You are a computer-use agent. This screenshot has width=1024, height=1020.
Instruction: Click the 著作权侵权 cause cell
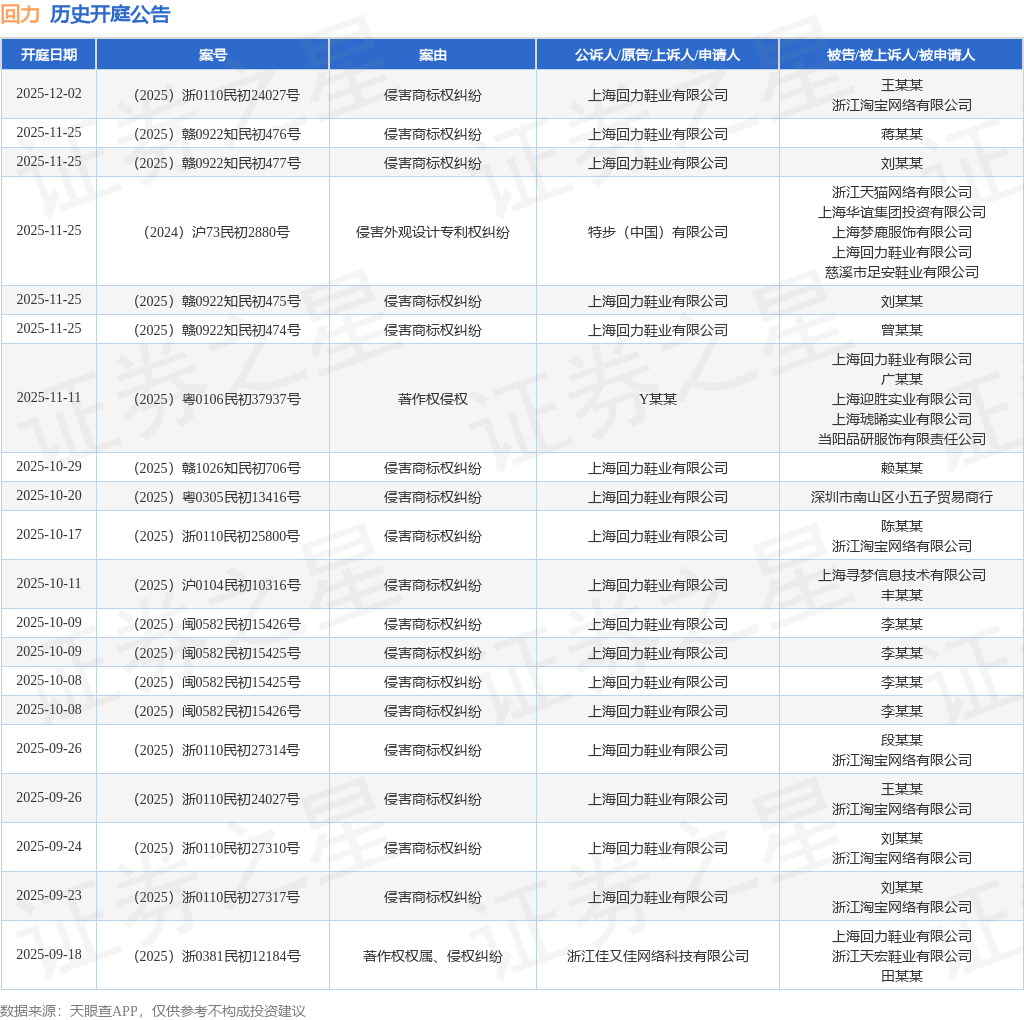432,399
